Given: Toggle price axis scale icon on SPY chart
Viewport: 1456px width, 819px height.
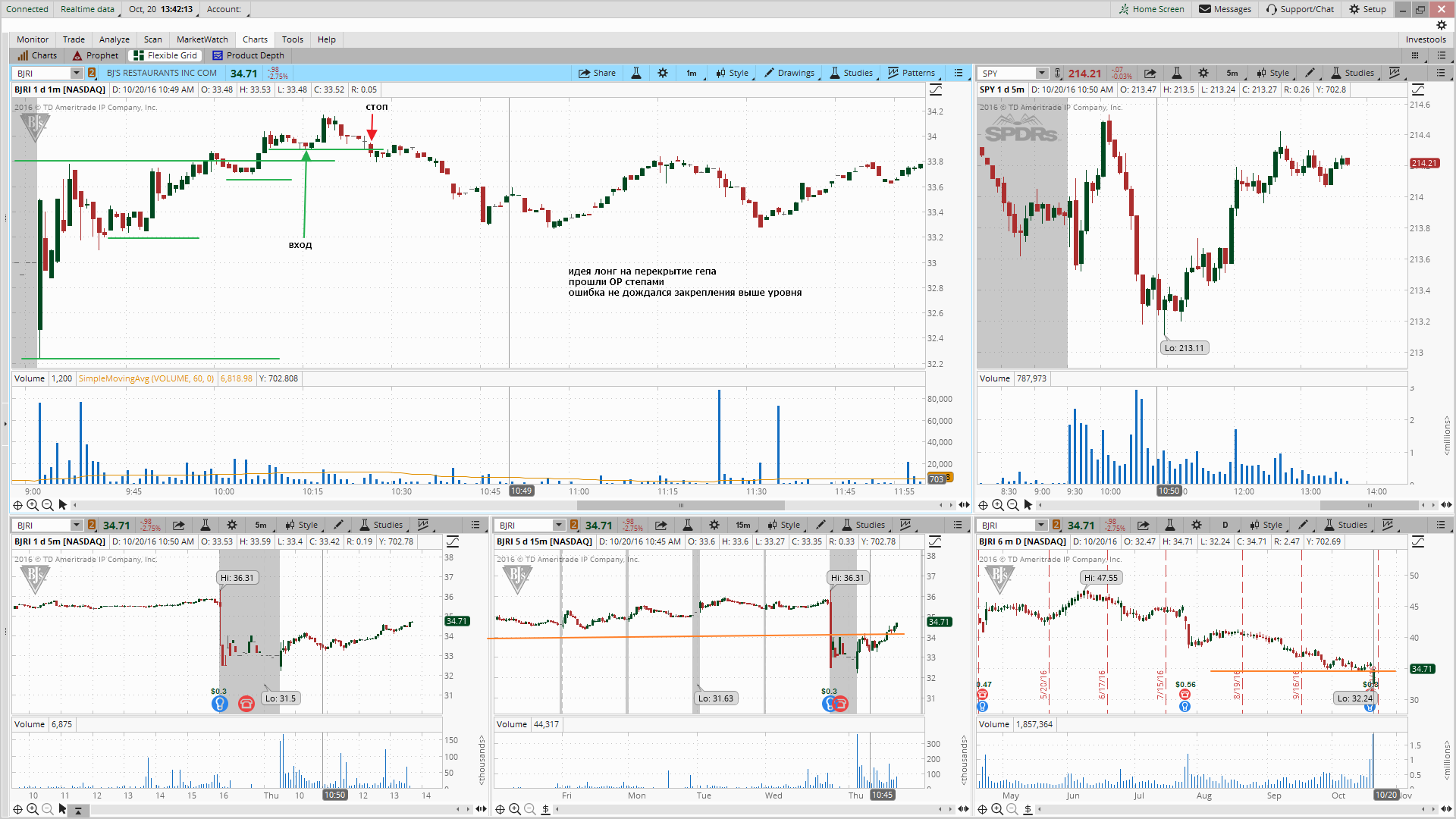Looking at the screenshot, I should coord(1418,90).
